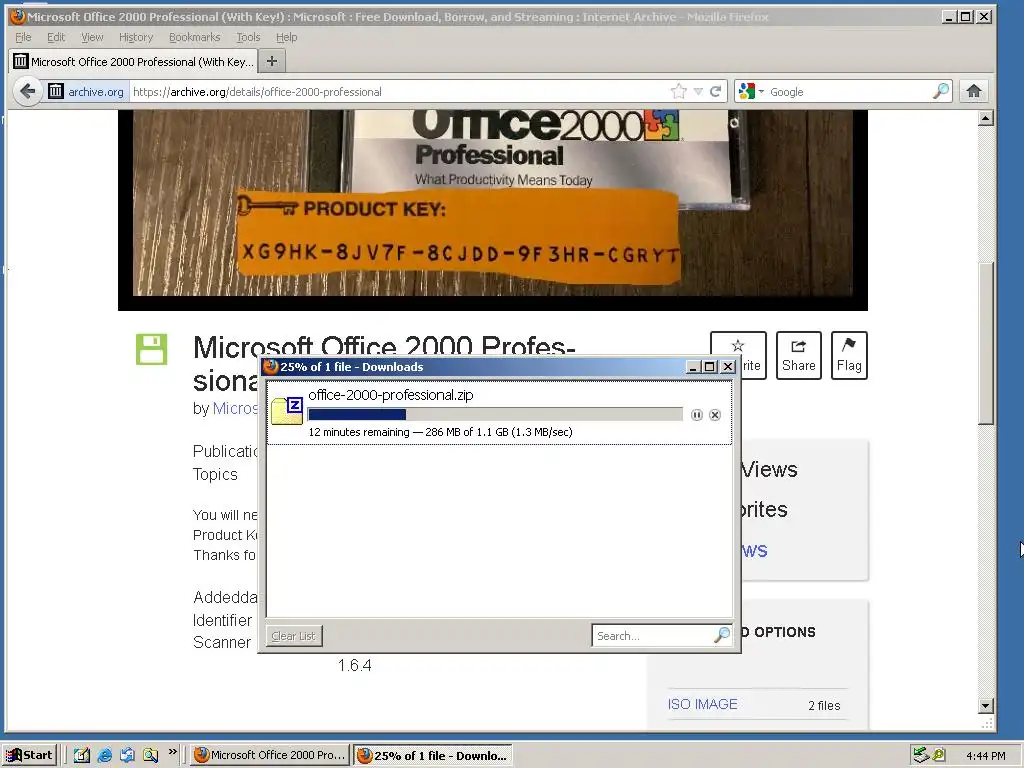
Task: Click the 4:44 PM system clock
Action: click(x=985, y=756)
